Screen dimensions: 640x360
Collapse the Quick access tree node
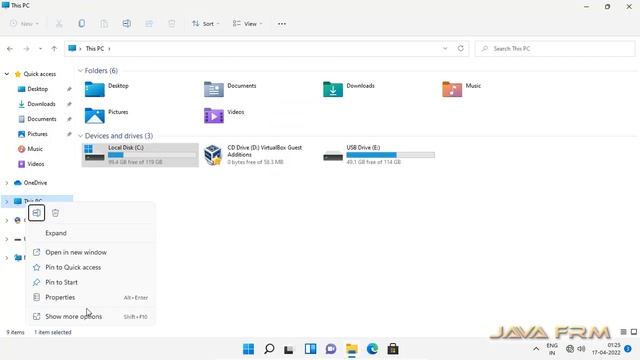[7, 74]
